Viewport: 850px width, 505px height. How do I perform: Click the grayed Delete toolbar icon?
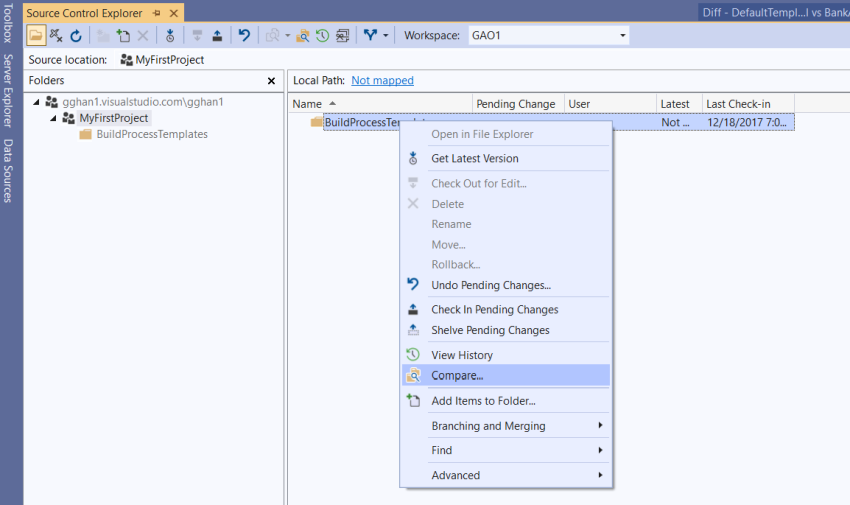(x=143, y=36)
